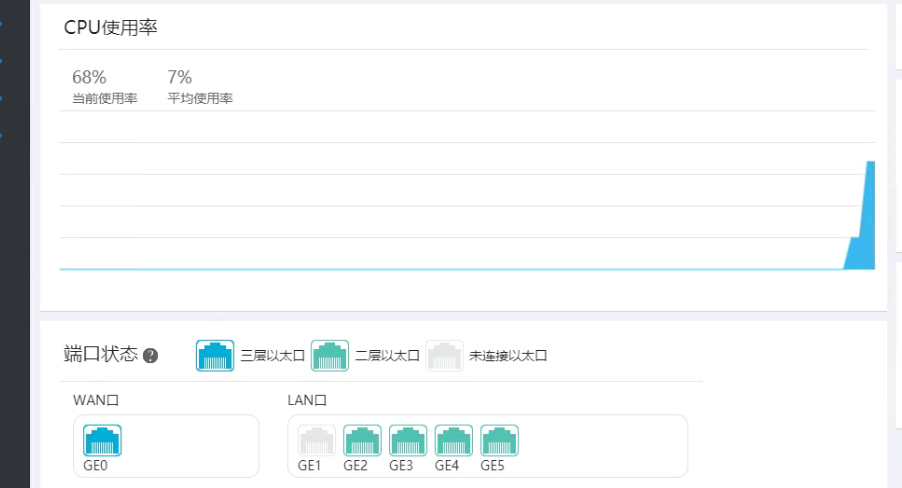Pick the GE5 LAN port icon
The width and height of the screenshot is (902, 488).
pos(499,441)
